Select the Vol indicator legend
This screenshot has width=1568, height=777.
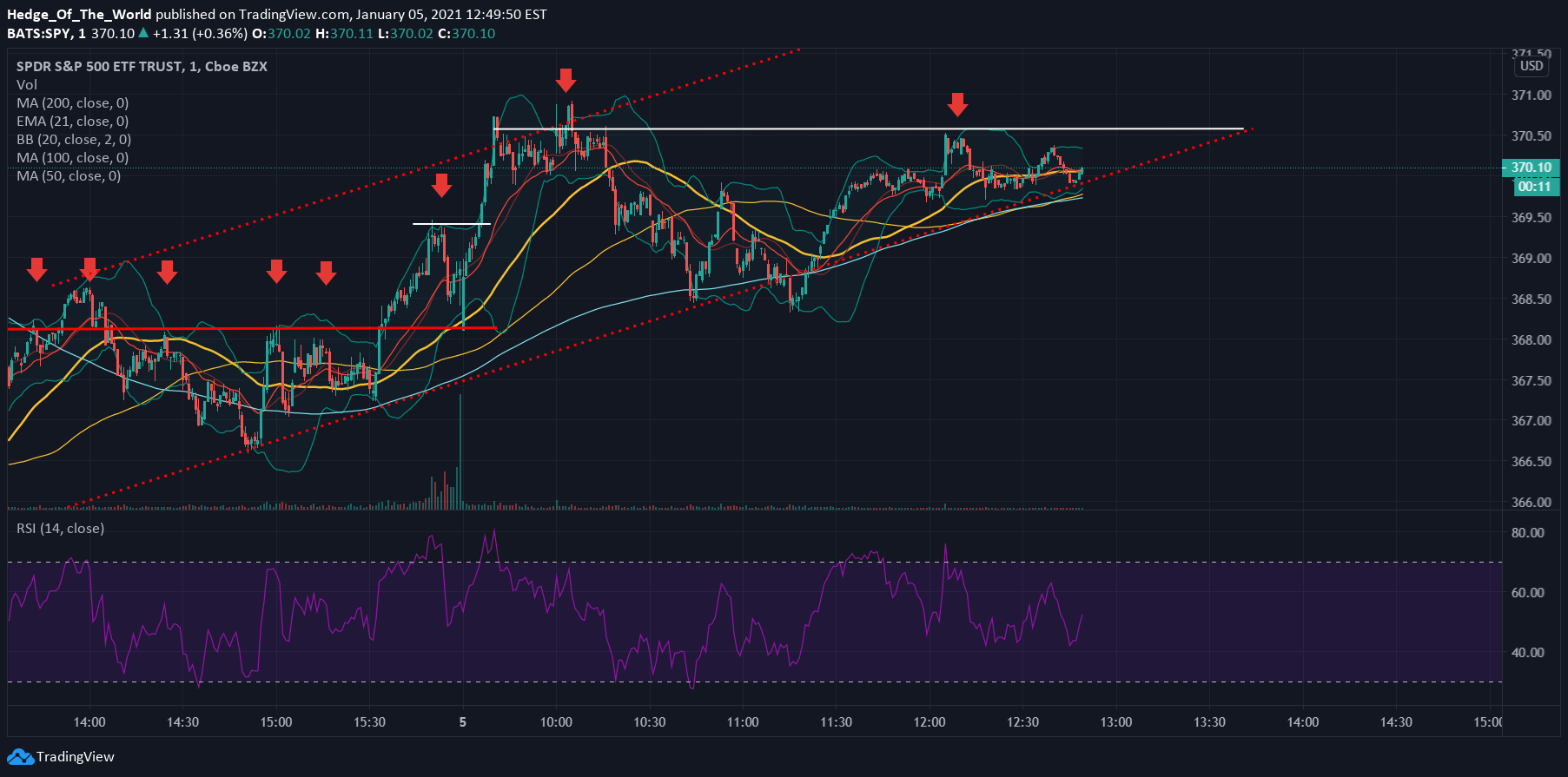coord(27,84)
